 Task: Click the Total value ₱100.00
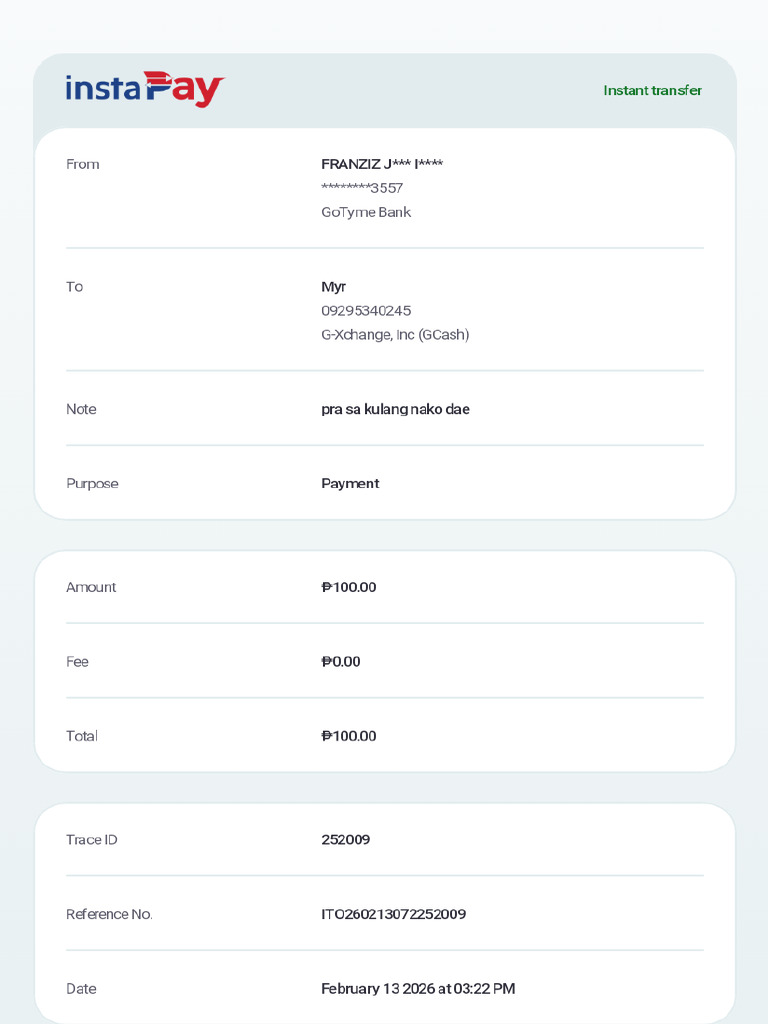coord(349,736)
